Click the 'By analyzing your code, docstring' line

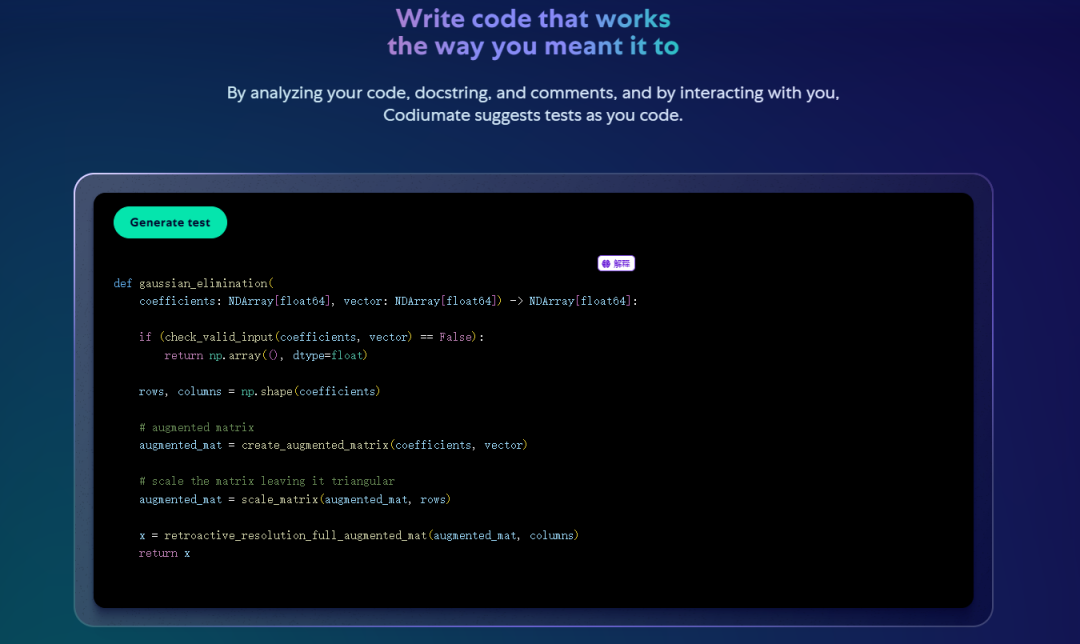533,93
